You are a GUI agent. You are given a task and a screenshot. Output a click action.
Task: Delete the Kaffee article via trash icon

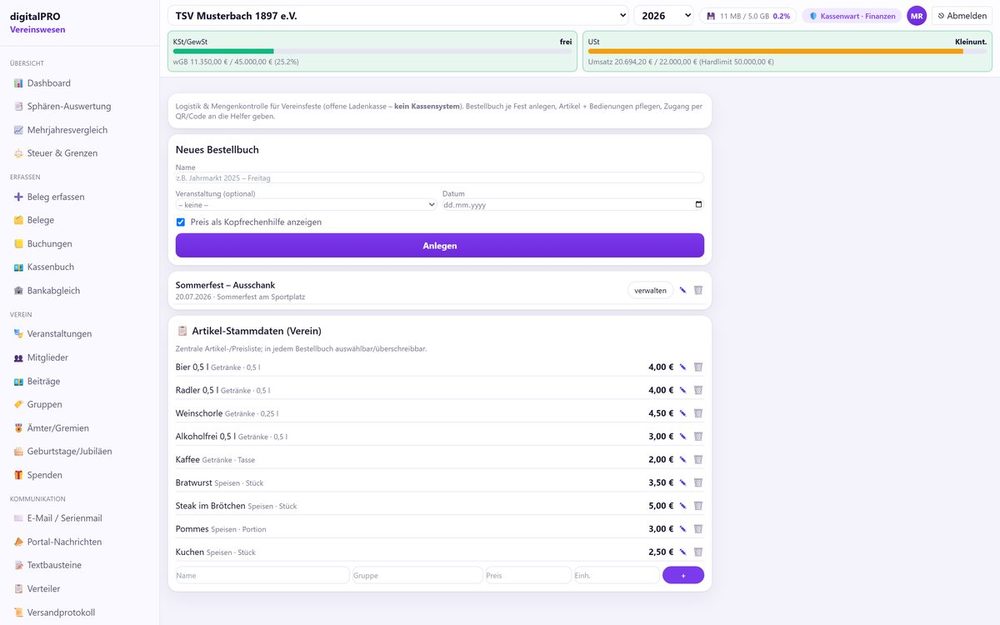click(x=698, y=460)
